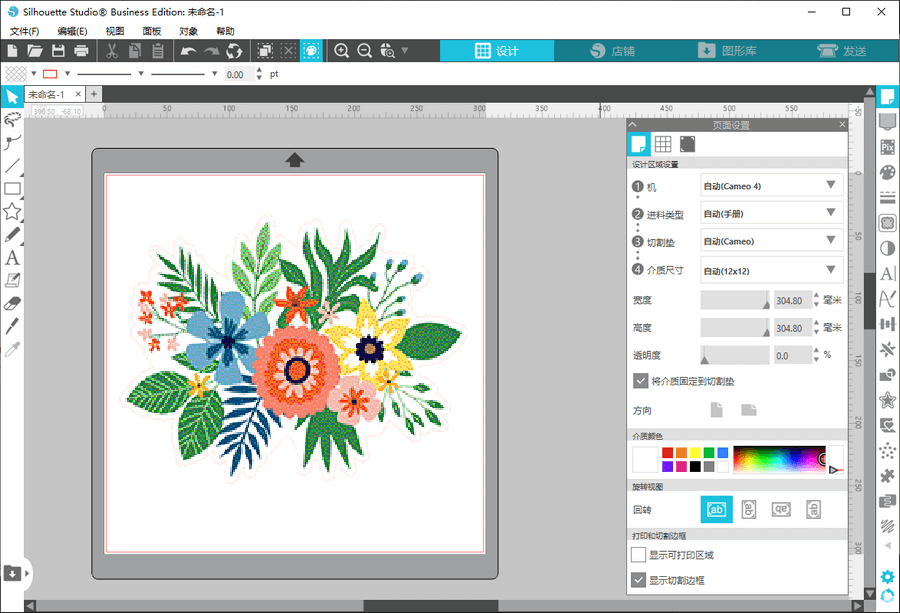The image size is (900, 613).
Task: Uncheck show cut border checkbox
Action: (x=638, y=580)
